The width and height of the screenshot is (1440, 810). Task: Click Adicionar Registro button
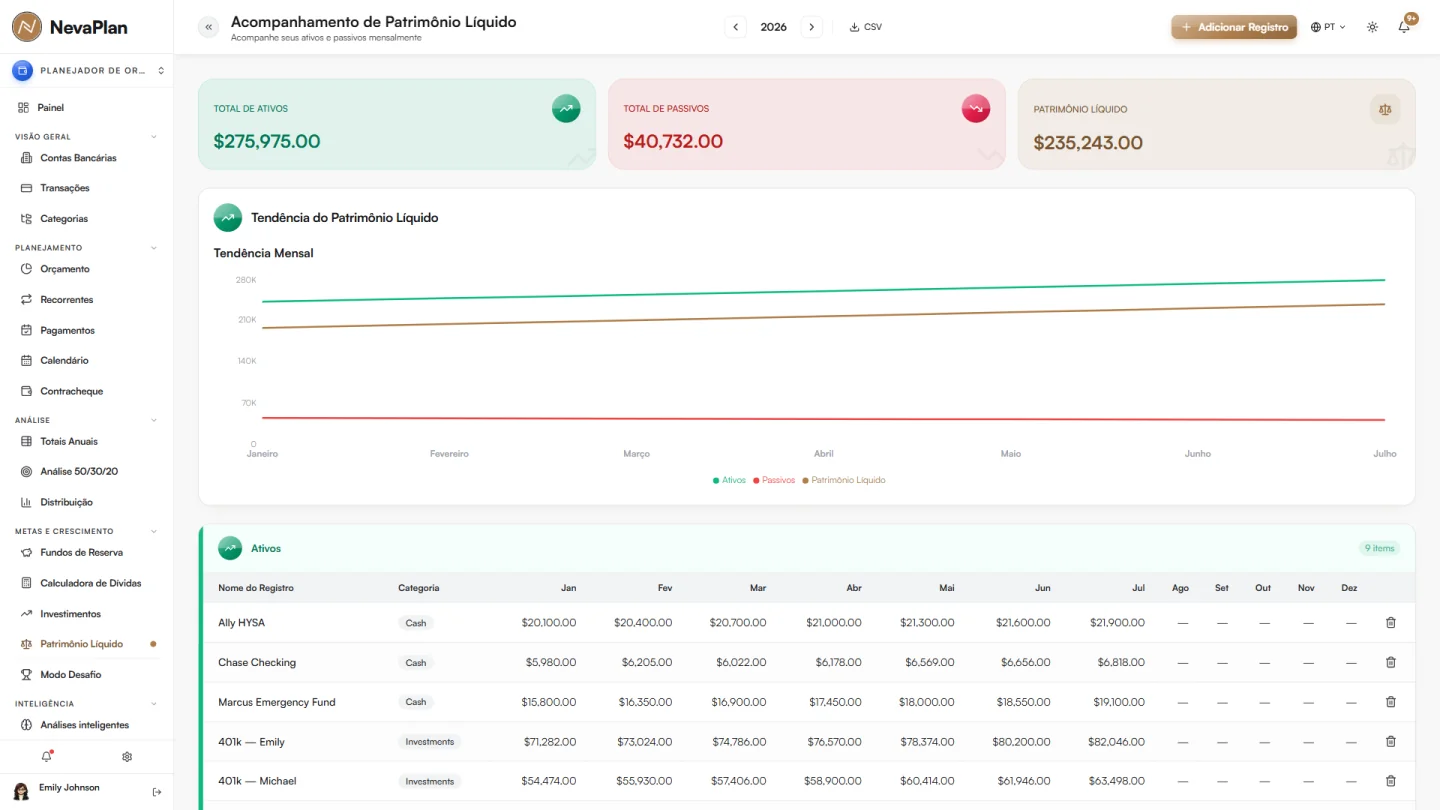click(x=1234, y=27)
